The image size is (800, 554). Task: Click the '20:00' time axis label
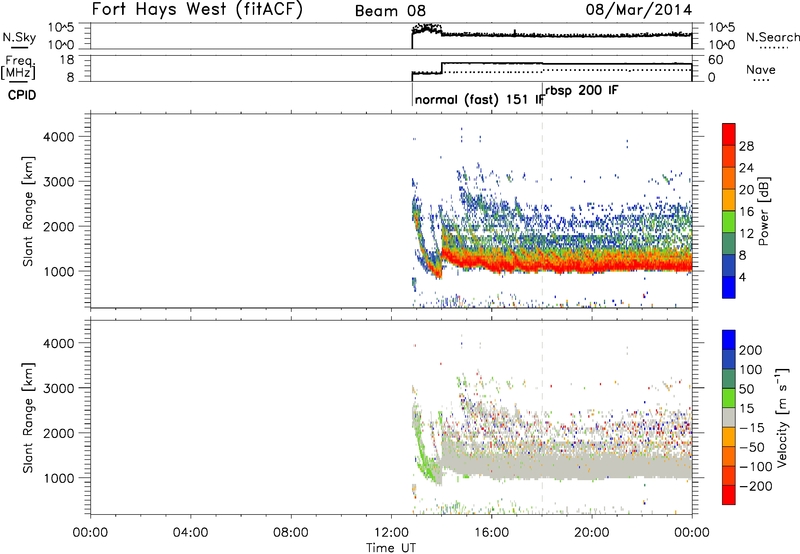[592, 532]
